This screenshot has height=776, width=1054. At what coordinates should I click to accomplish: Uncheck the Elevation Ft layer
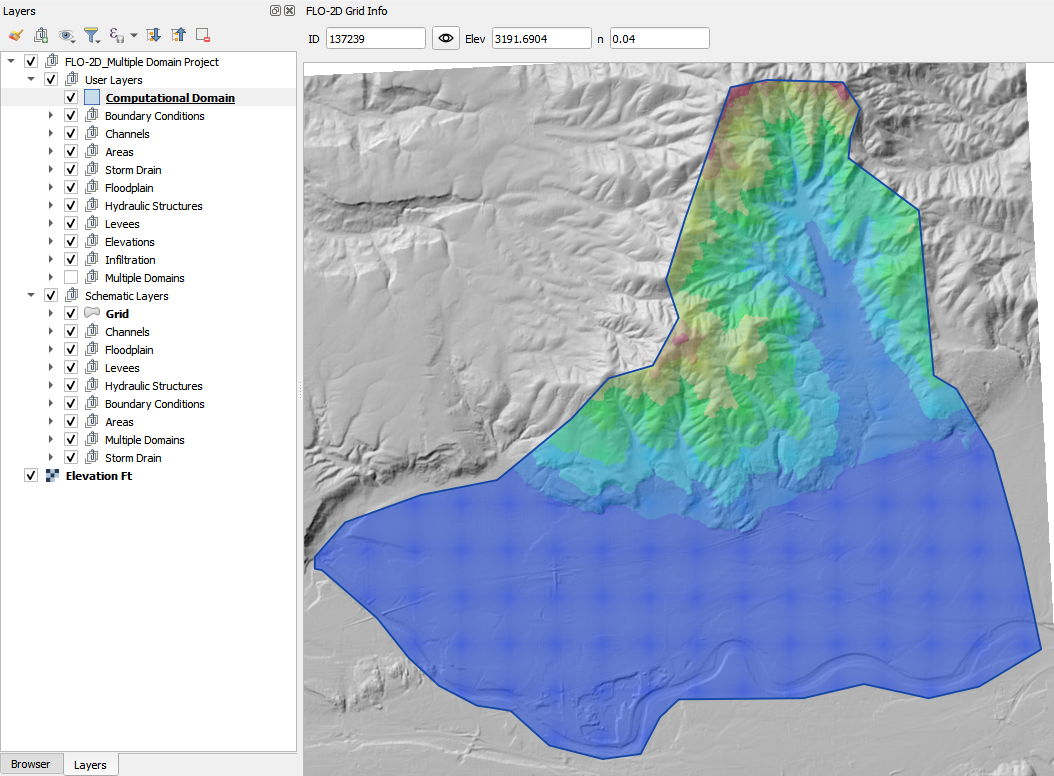(x=31, y=476)
